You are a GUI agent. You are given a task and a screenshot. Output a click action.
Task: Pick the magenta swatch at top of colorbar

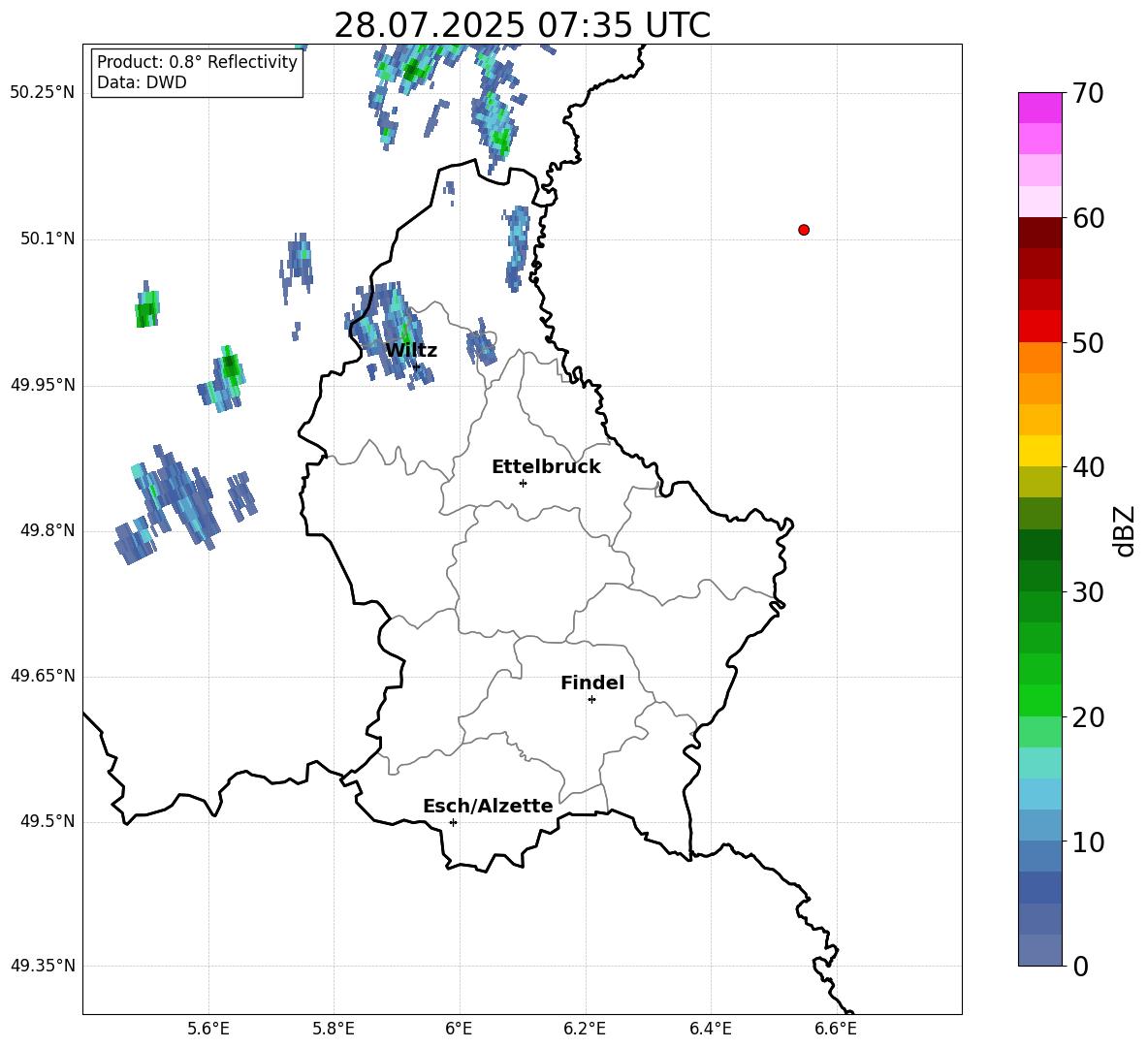pyautogui.click(x=1040, y=108)
